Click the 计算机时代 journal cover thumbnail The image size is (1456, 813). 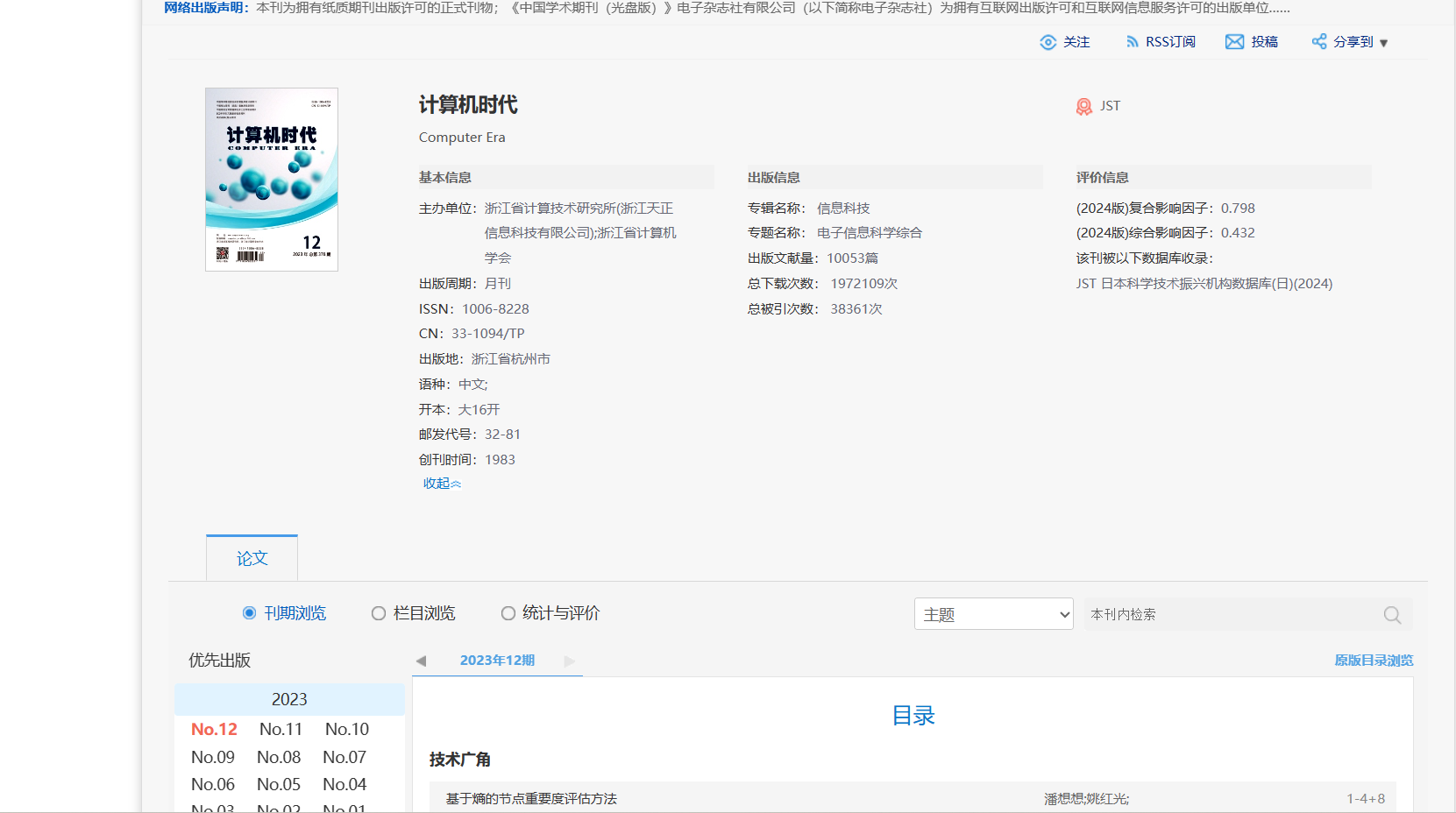pyautogui.click(x=272, y=180)
